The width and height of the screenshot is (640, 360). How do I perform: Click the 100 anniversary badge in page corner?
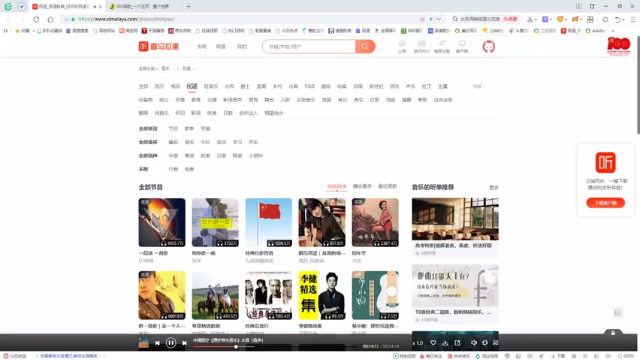click(x=619, y=46)
